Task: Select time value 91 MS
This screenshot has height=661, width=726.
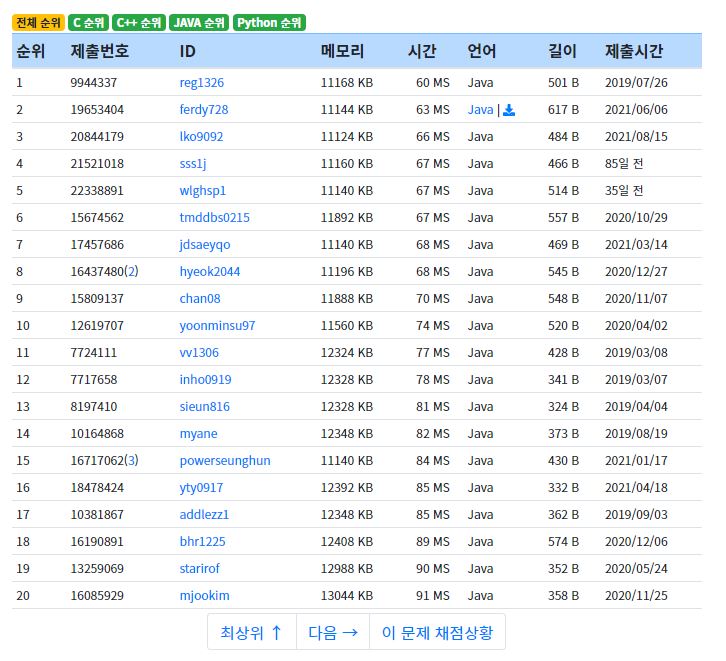Action: 432,596
